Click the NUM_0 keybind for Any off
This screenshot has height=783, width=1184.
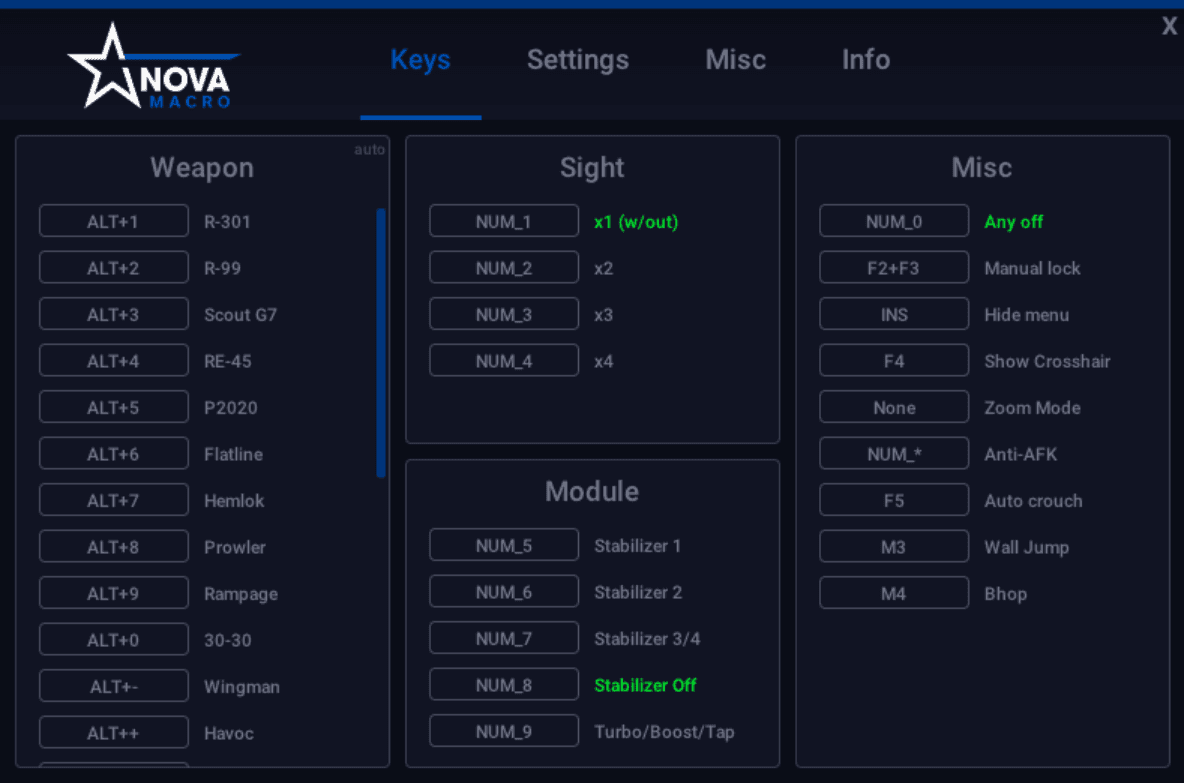(894, 221)
